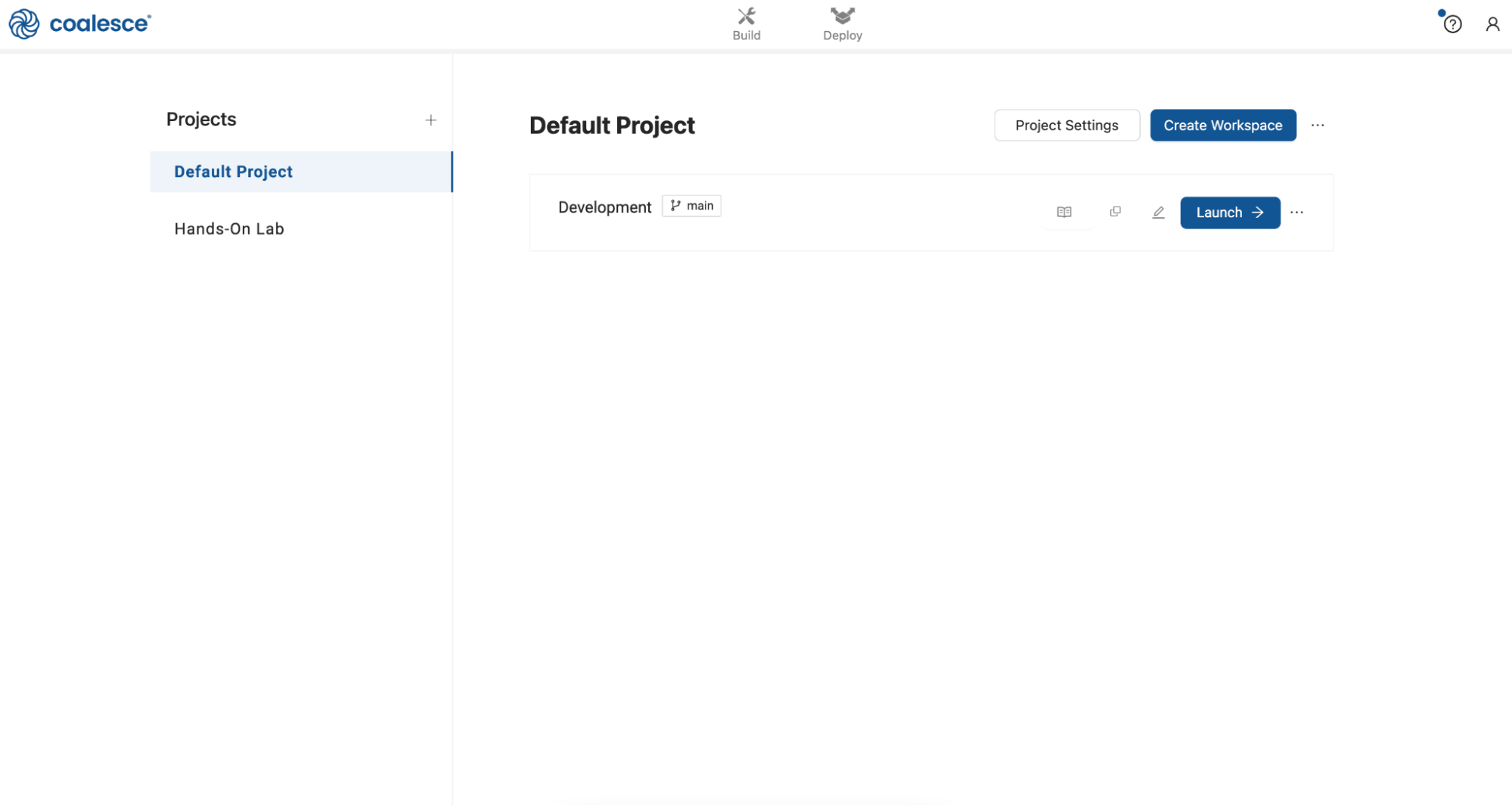
Task: Select the Default Project entry
Action: [x=233, y=171]
